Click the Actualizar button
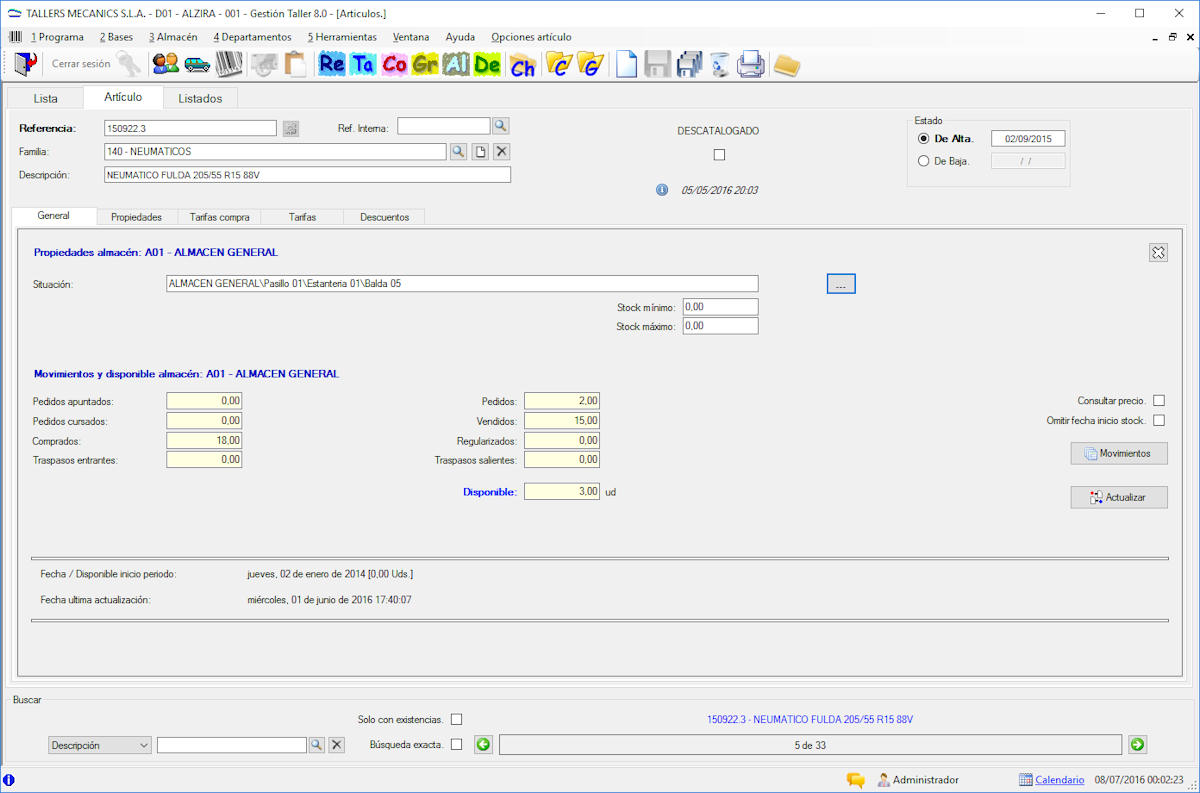1200x793 pixels. pos(1119,497)
